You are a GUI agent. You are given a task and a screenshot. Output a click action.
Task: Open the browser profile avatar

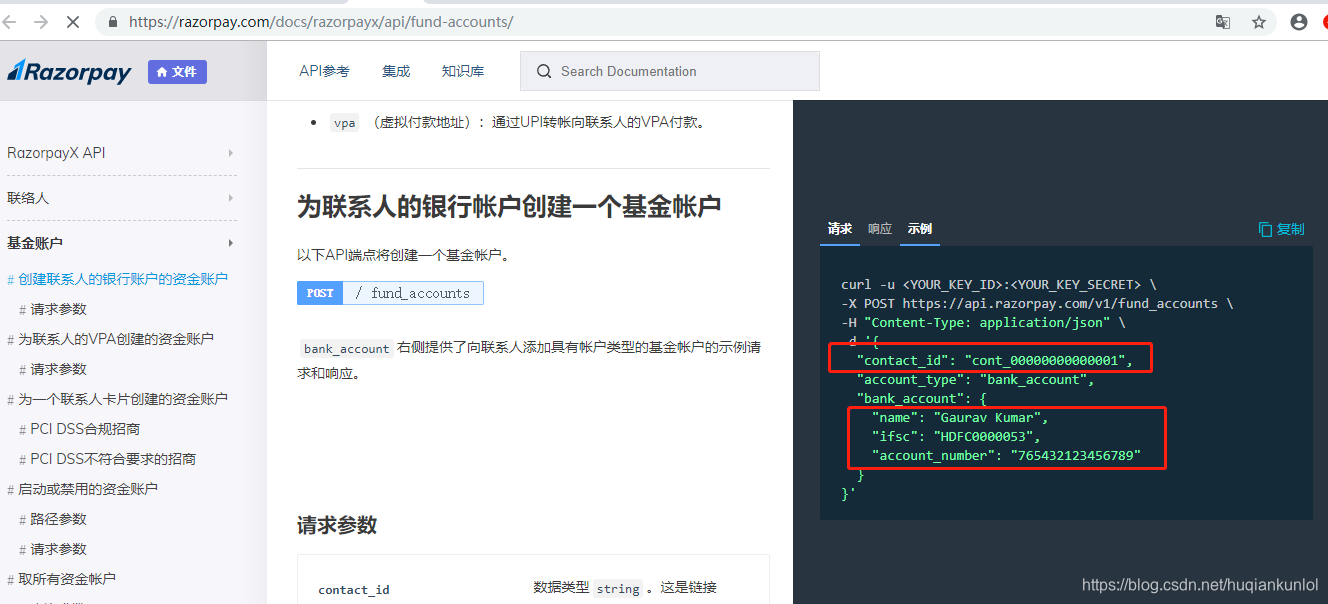pos(1299,21)
